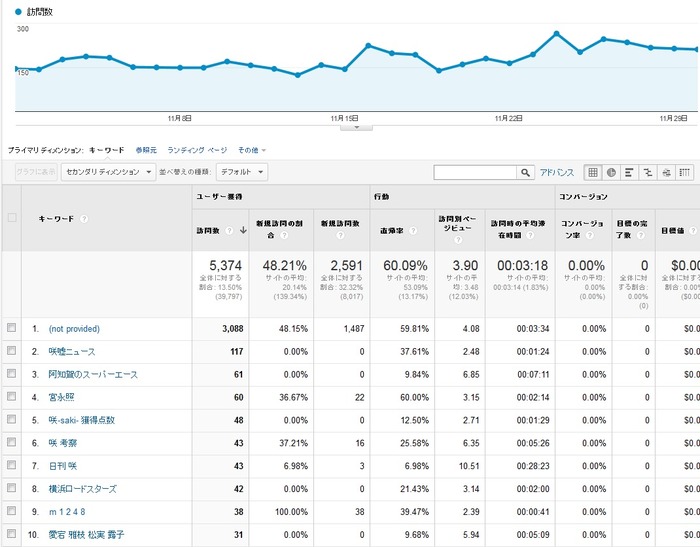The image size is (700, 547).
Task: Click visits value 3,088 in first row
Action: [233, 329]
